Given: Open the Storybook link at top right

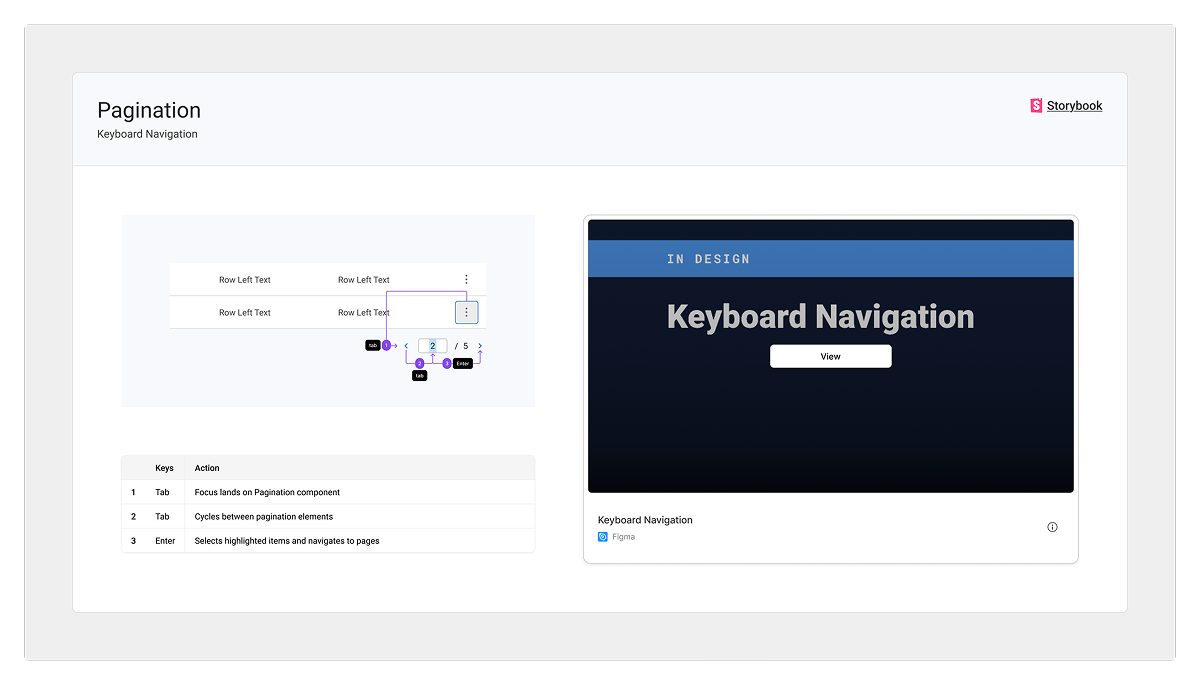Looking at the screenshot, I should pos(1074,104).
